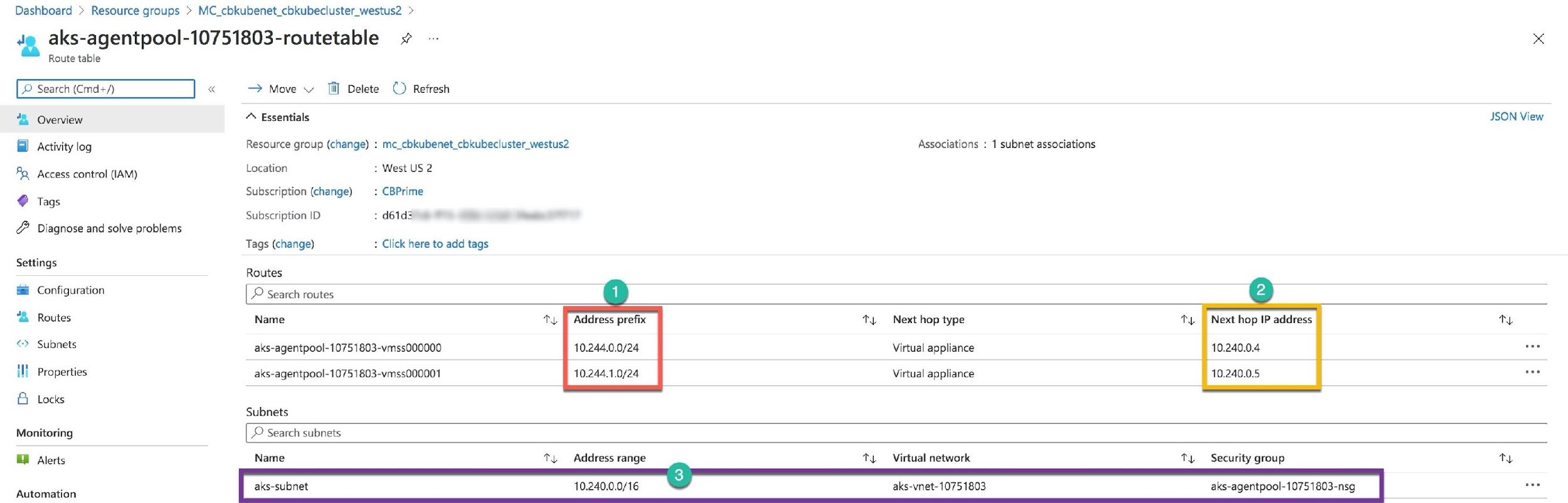Viewport: 1568px width, 503px height.
Task: Collapse the Essentials section
Action: click(x=251, y=117)
